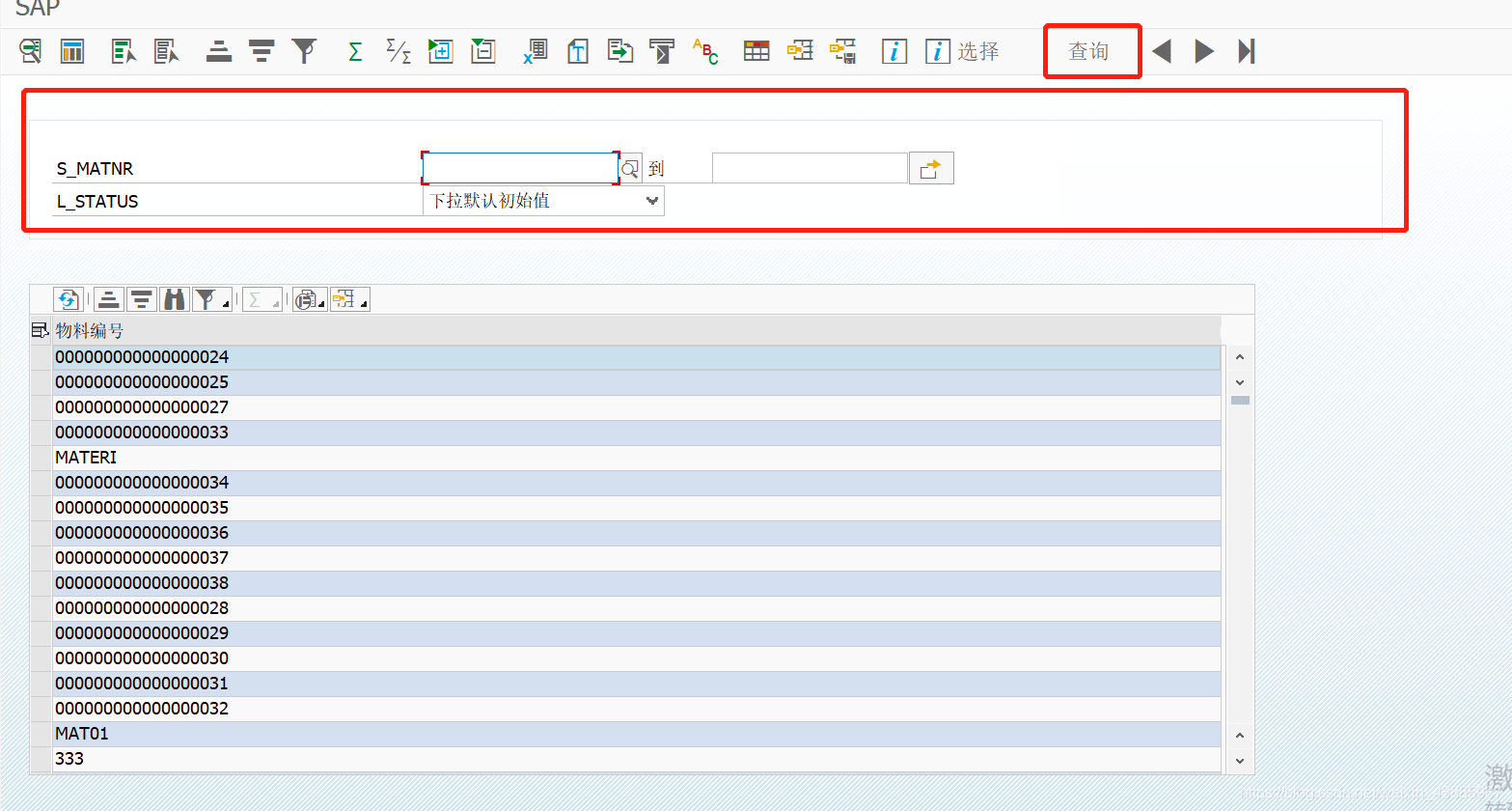1512x811 pixels.
Task: Select row 000000000000000030
Action: [x=636, y=658]
